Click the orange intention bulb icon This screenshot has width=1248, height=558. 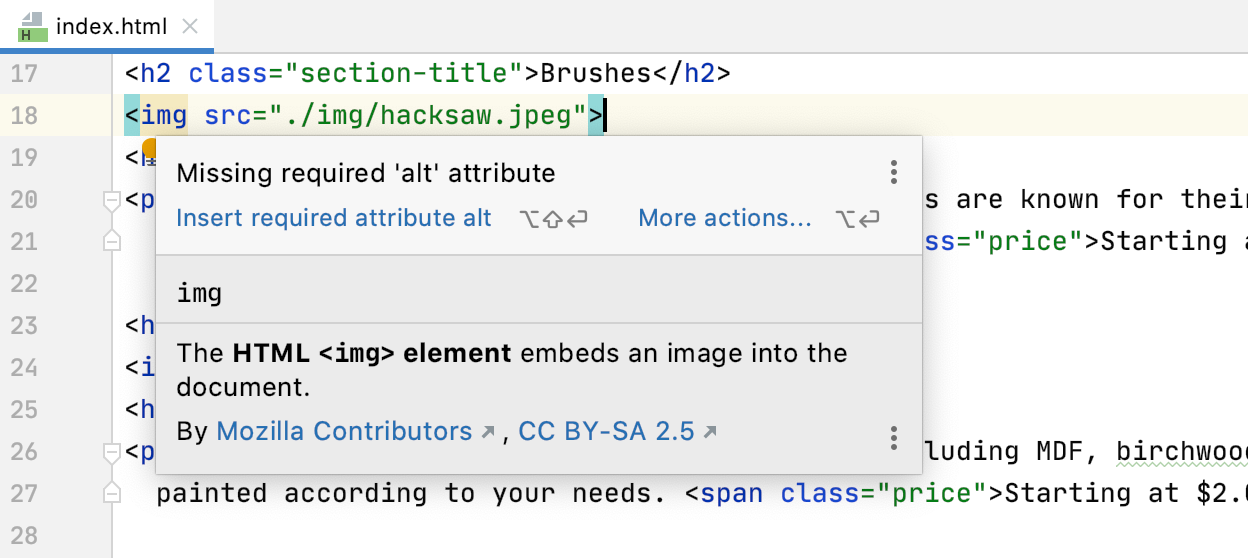[150, 147]
